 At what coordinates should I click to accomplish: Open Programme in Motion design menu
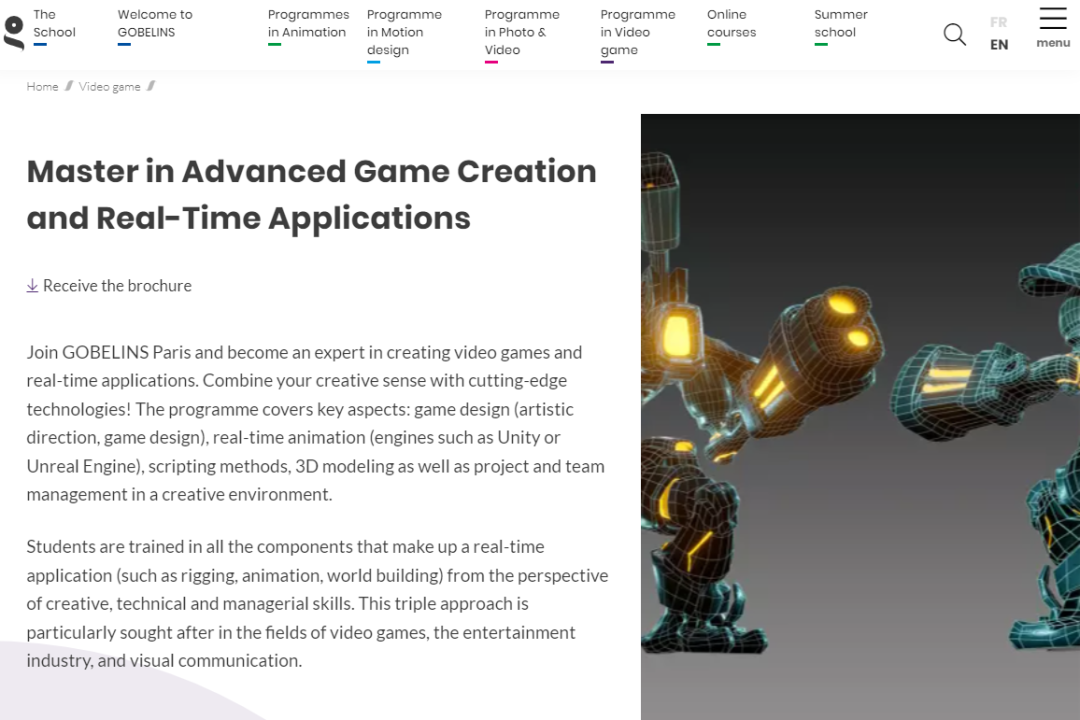click(x=404, y=32)
